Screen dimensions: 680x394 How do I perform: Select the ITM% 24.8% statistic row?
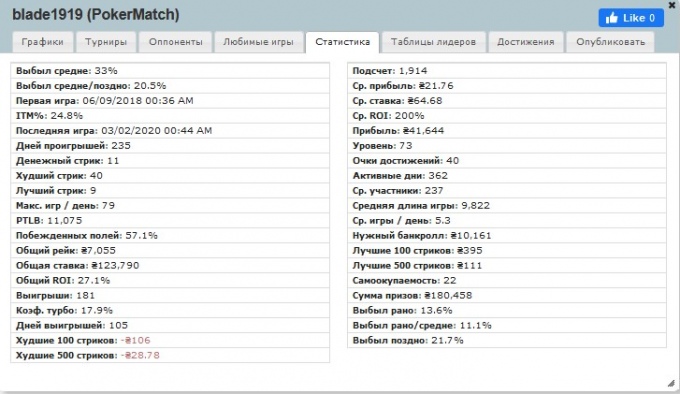(x=170, y=116)
